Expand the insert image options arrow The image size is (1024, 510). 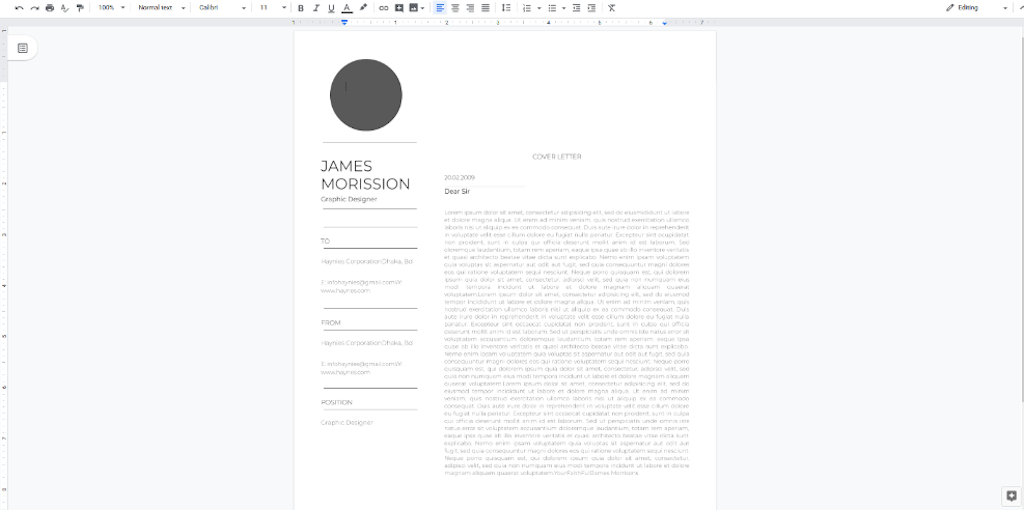(x=423, y=8)
